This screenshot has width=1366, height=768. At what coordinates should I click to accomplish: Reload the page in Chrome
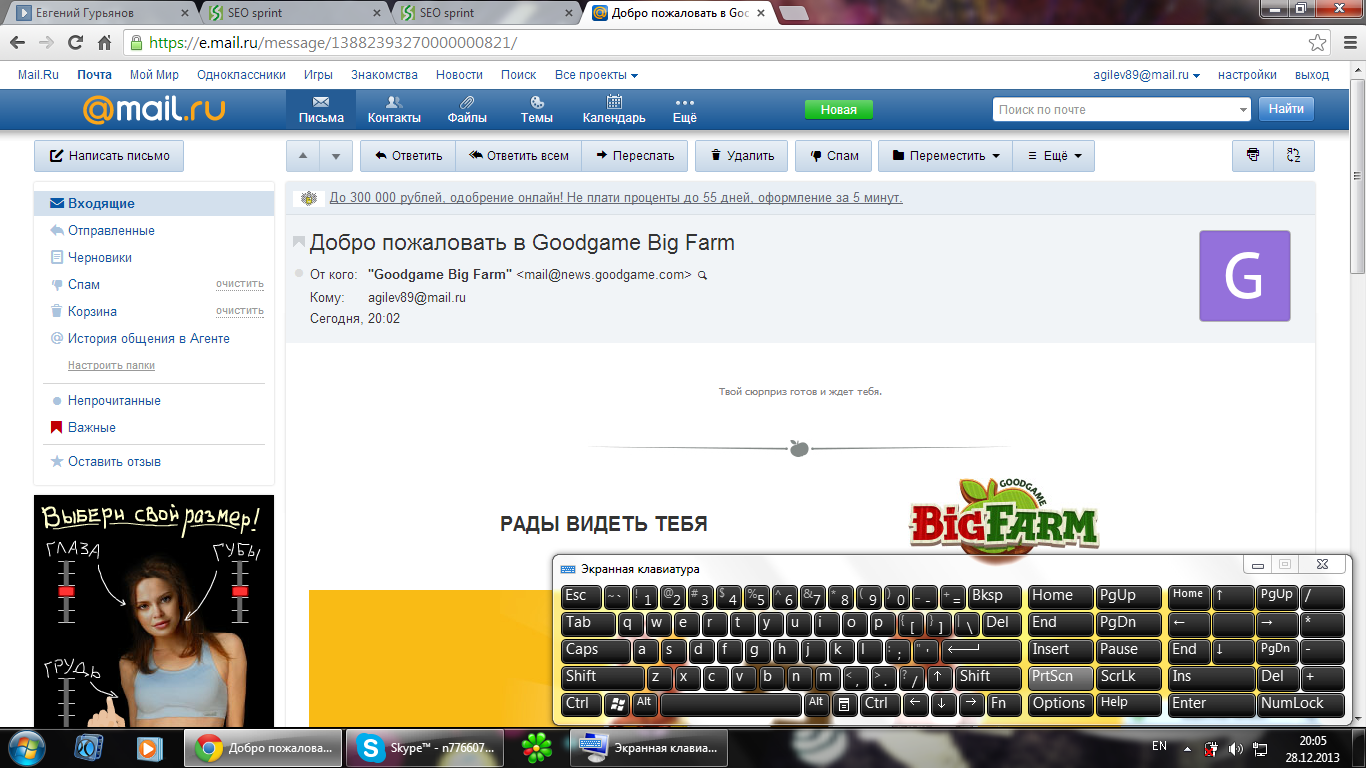[75, 43]
